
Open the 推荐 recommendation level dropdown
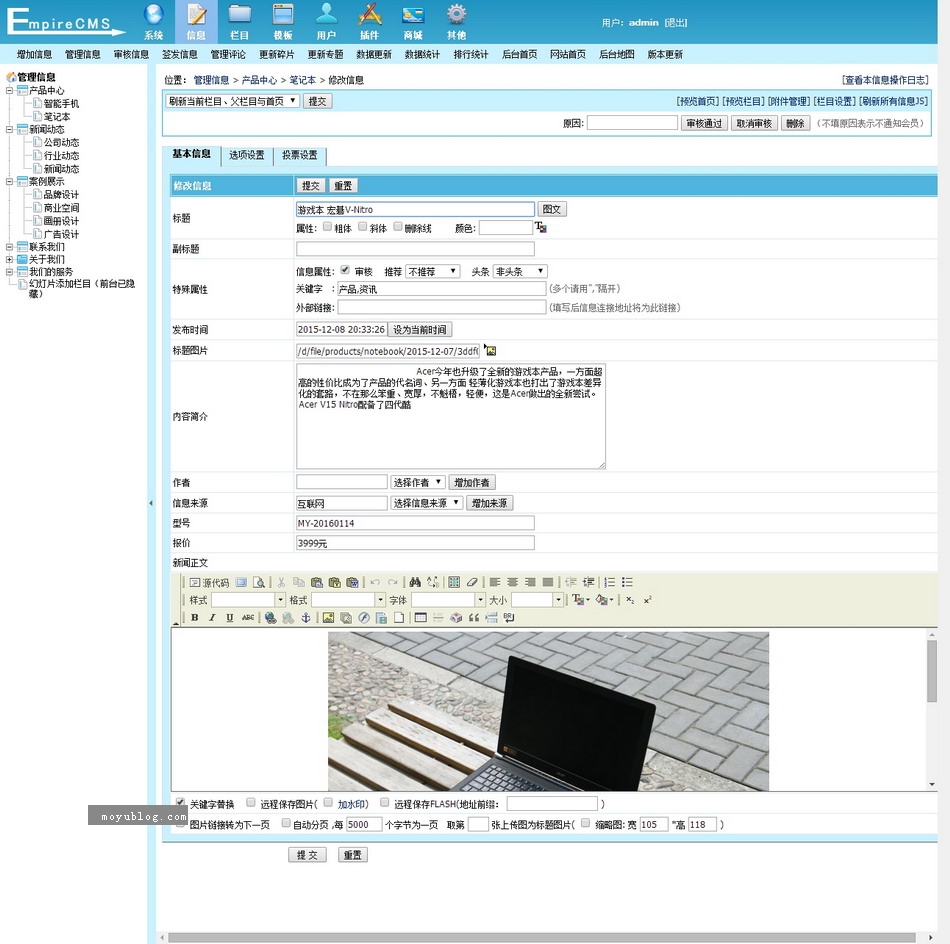(432, 271)
